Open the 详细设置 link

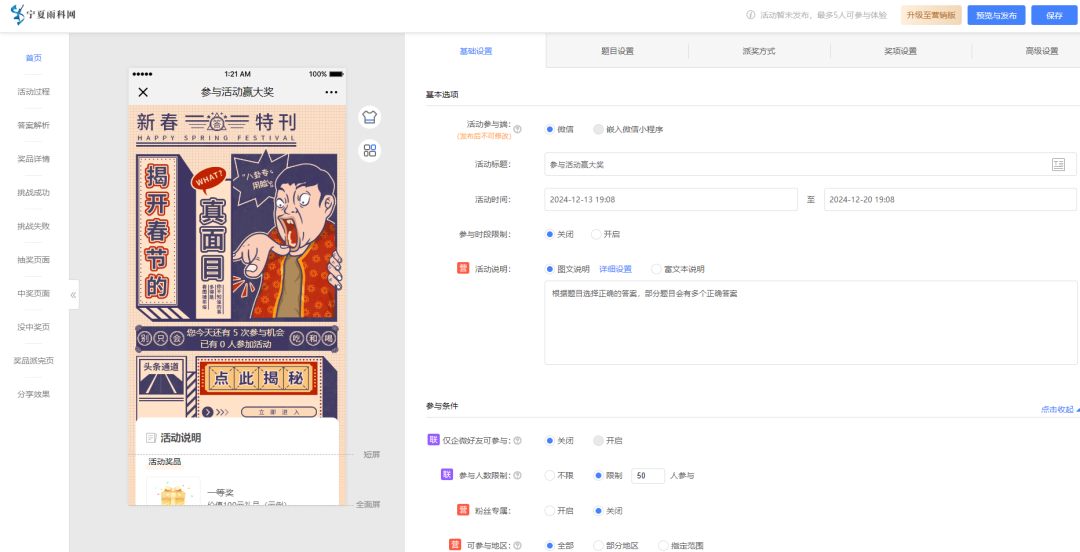[615, 269]
